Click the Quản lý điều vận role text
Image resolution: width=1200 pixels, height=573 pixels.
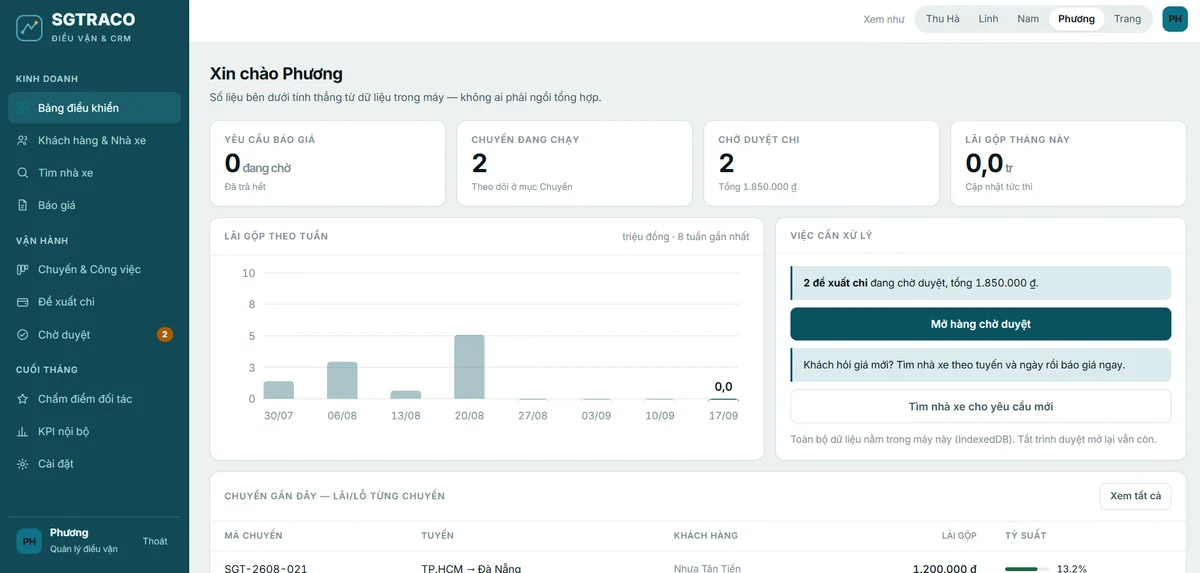(84, 549)
